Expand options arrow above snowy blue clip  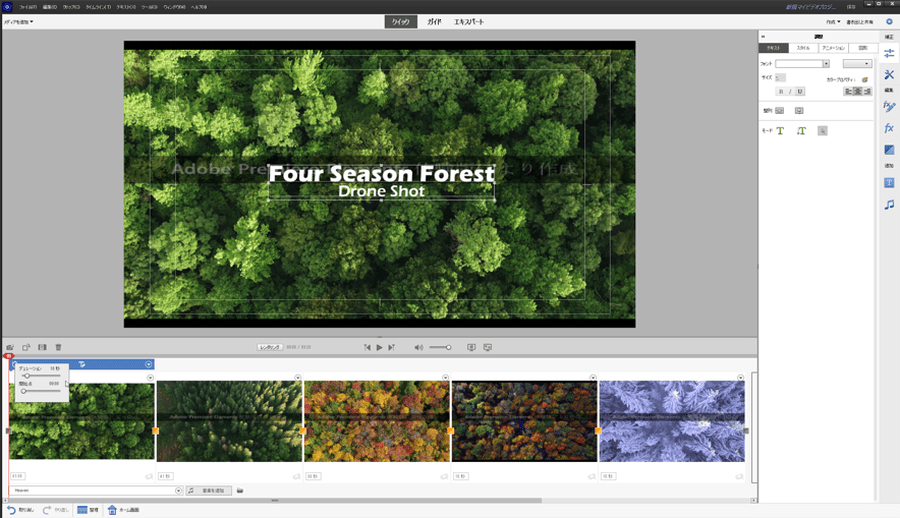(740, 378)
